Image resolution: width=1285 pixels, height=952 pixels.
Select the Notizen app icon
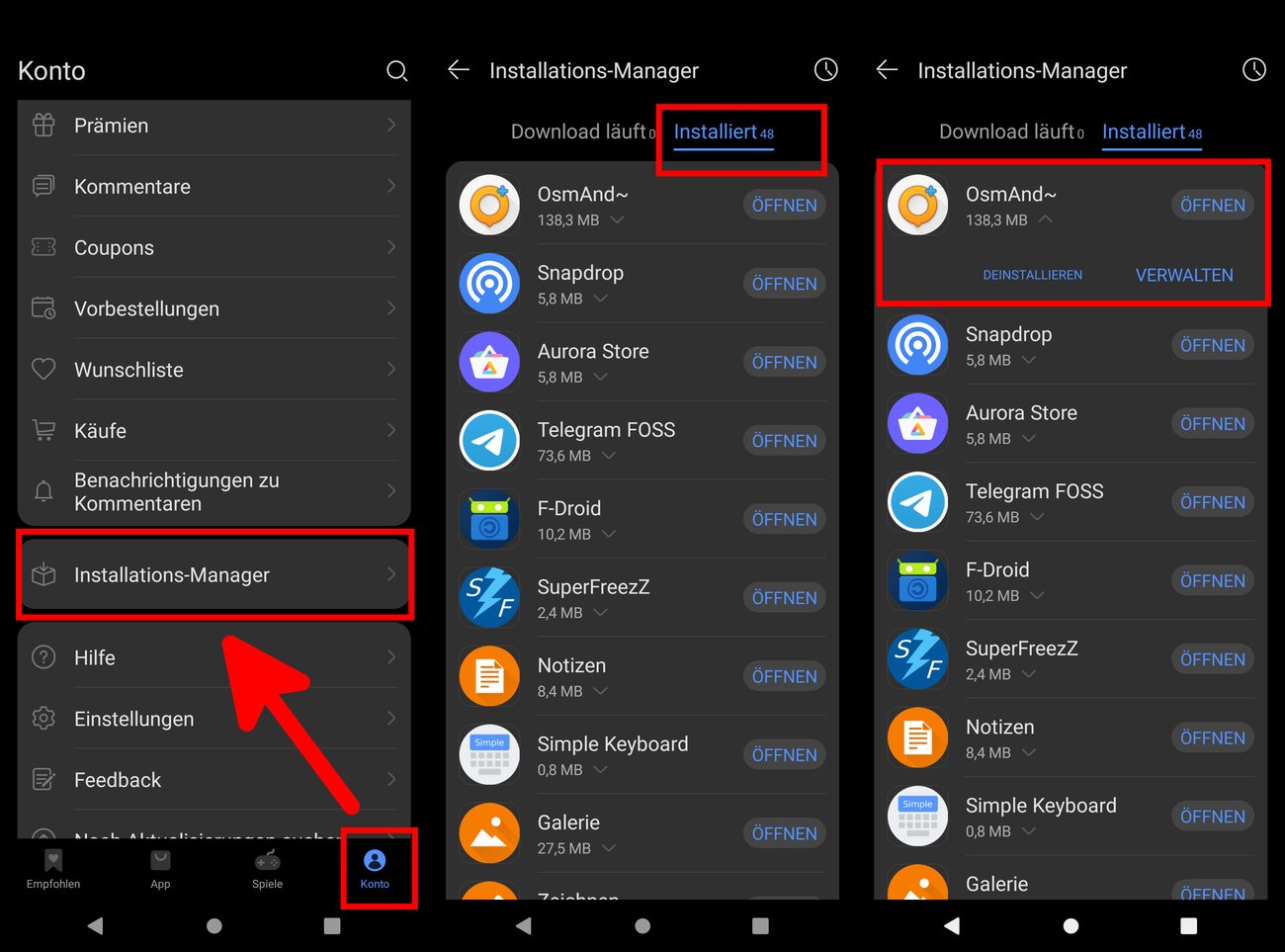pos(489,675)
